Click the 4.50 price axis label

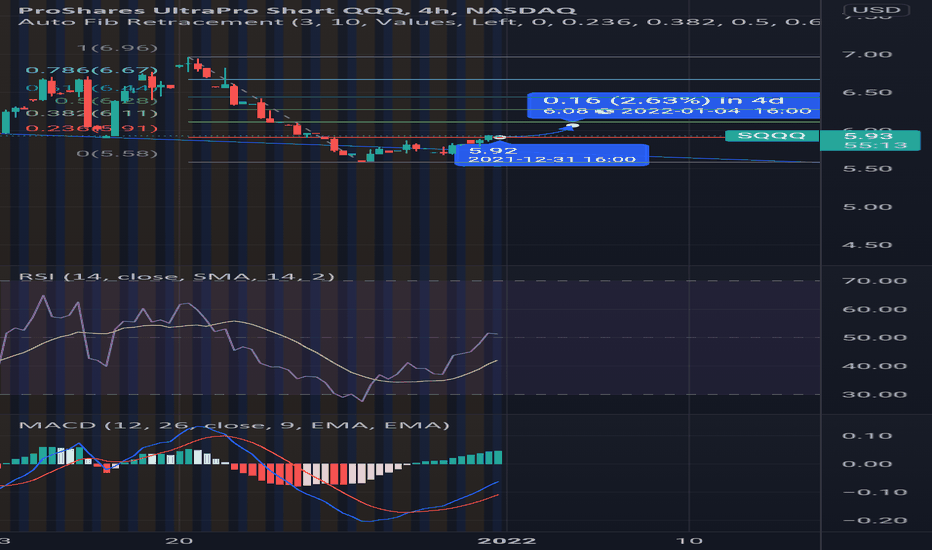pyautogui.click(x=867, y=245)
